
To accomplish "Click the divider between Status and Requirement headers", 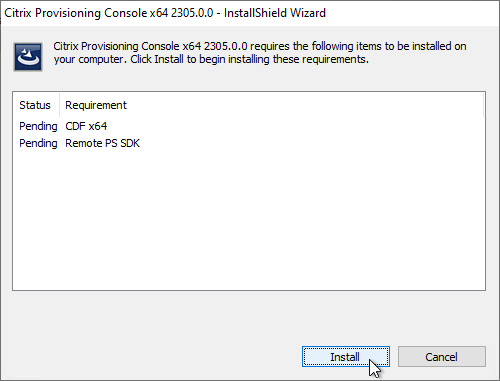I will (x=59, y=105).
